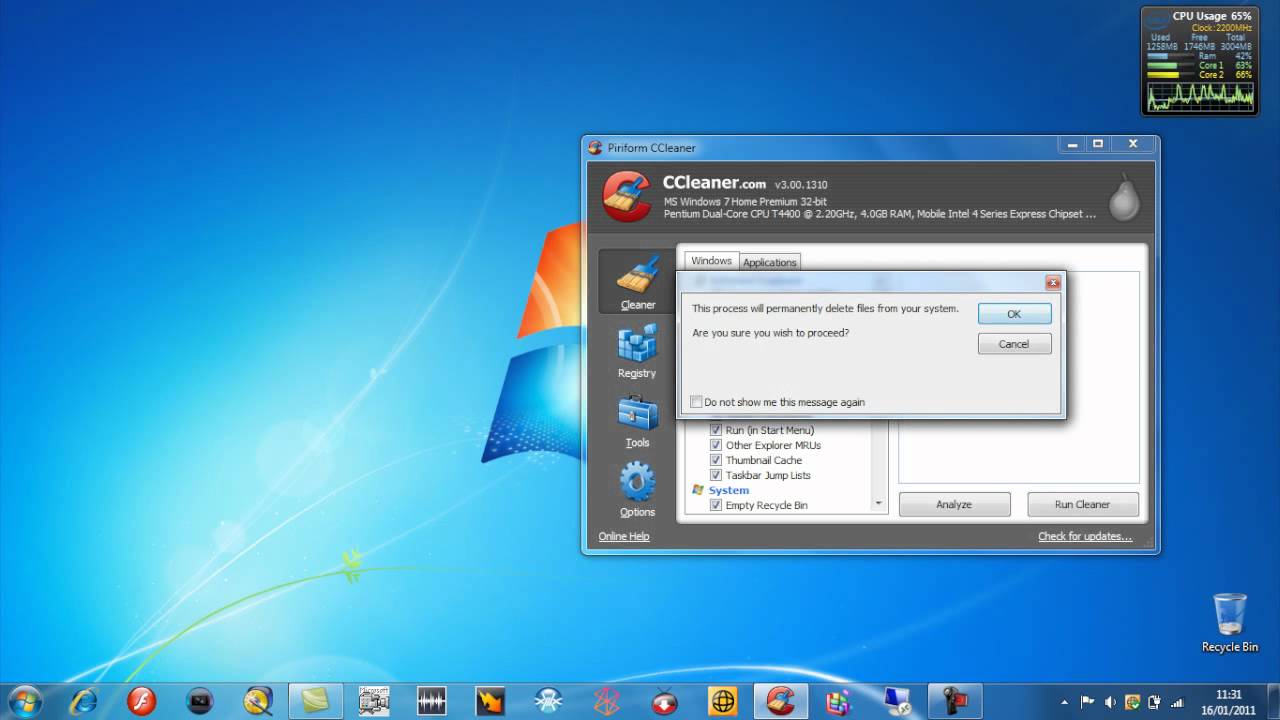
Task: Click 'MS Windows 7 Home Premium 32-bit' text
Action: [746, 202]
